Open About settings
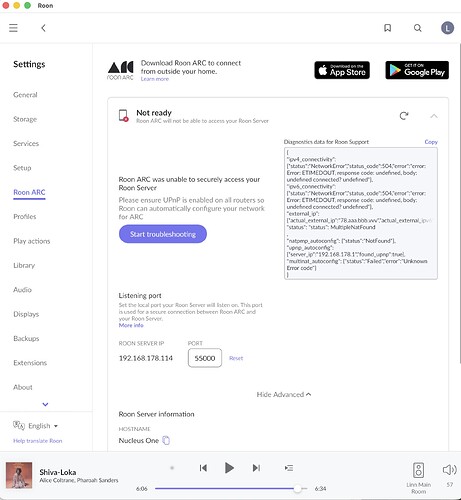 pyautogui.click(x=23, y=387)
